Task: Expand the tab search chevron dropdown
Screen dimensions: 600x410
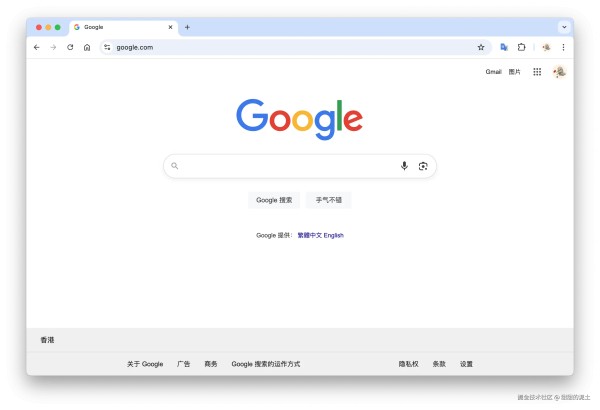Action: pyautogui.click(x=564, y=27)
